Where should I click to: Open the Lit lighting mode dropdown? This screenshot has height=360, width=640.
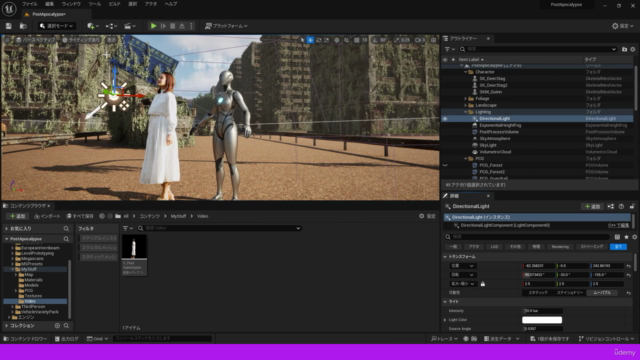(x=81, y=40)
